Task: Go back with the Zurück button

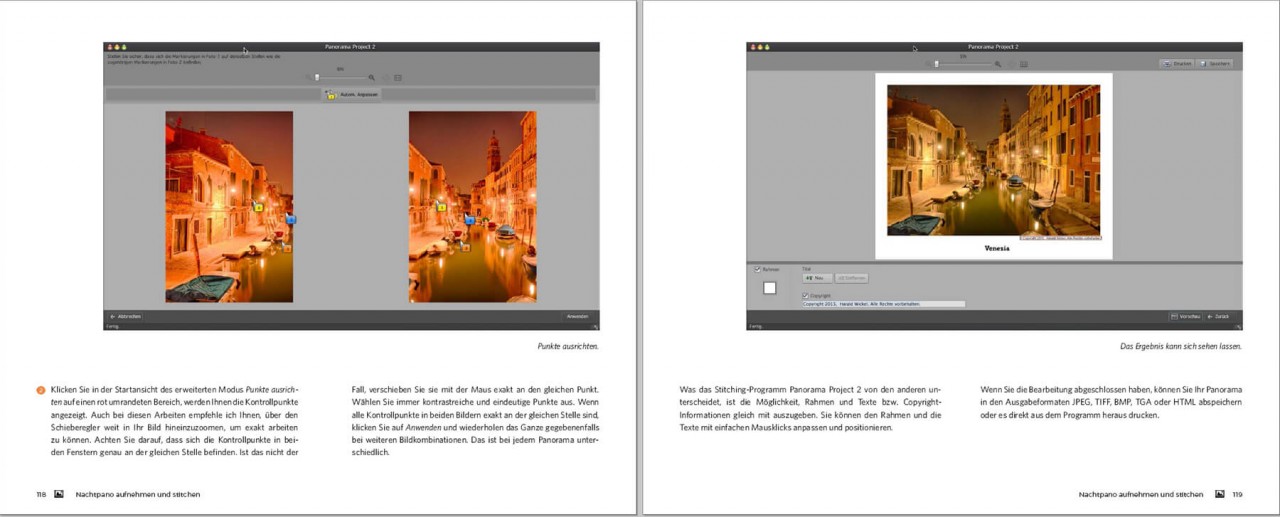Action: pyautogui.click(x=1218, y=316)
